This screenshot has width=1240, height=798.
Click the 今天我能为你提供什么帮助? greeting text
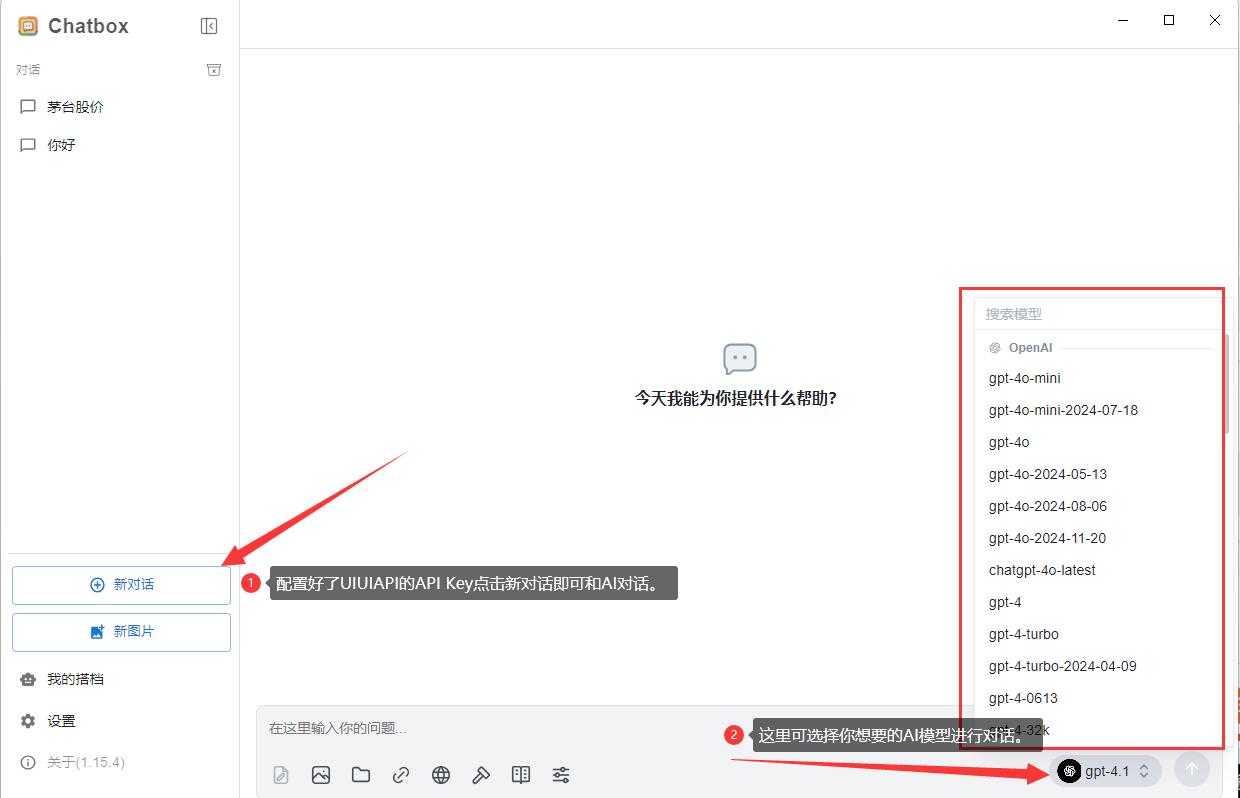[736, 398]
